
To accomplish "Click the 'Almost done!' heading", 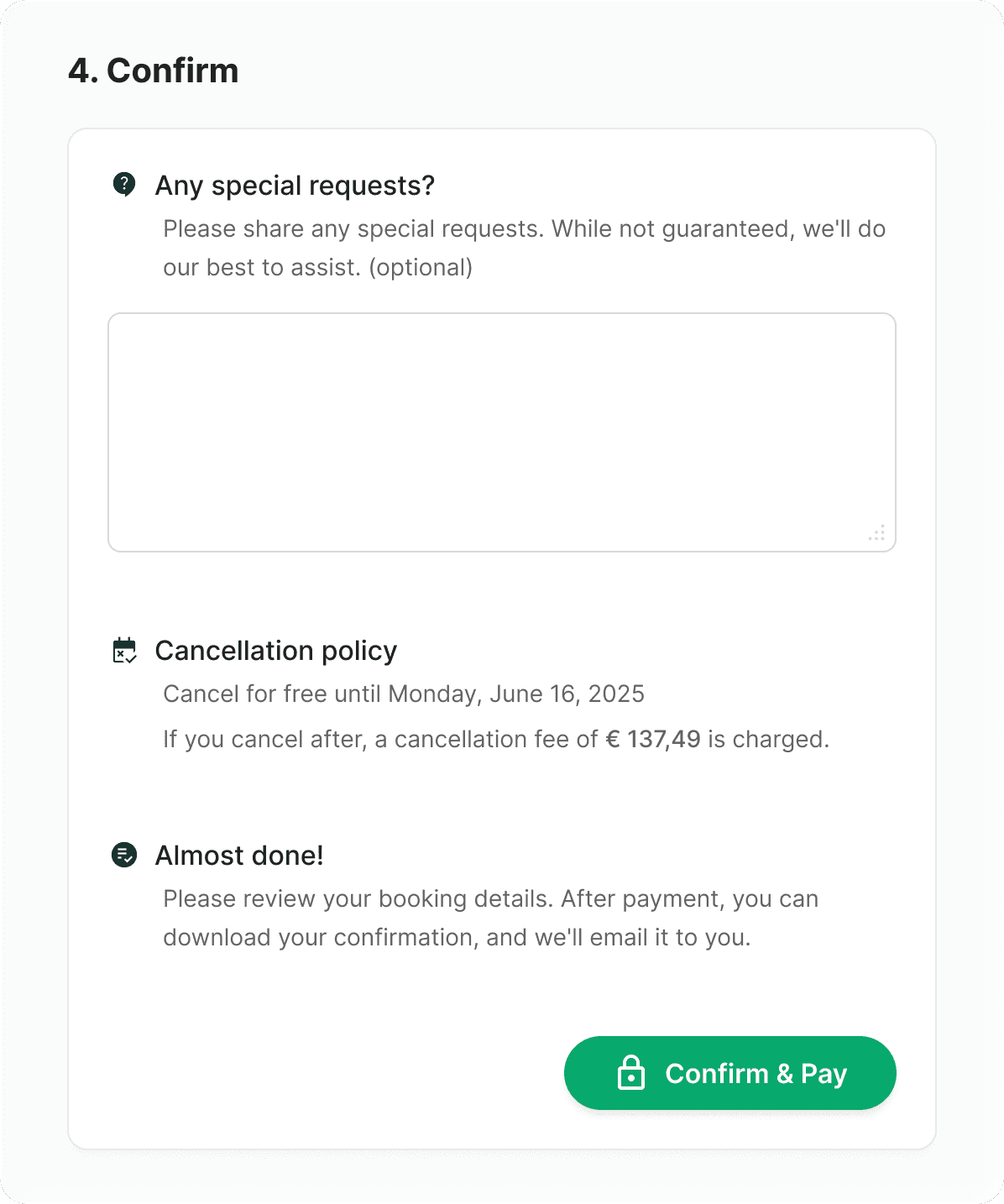I will tap(239, 856).
